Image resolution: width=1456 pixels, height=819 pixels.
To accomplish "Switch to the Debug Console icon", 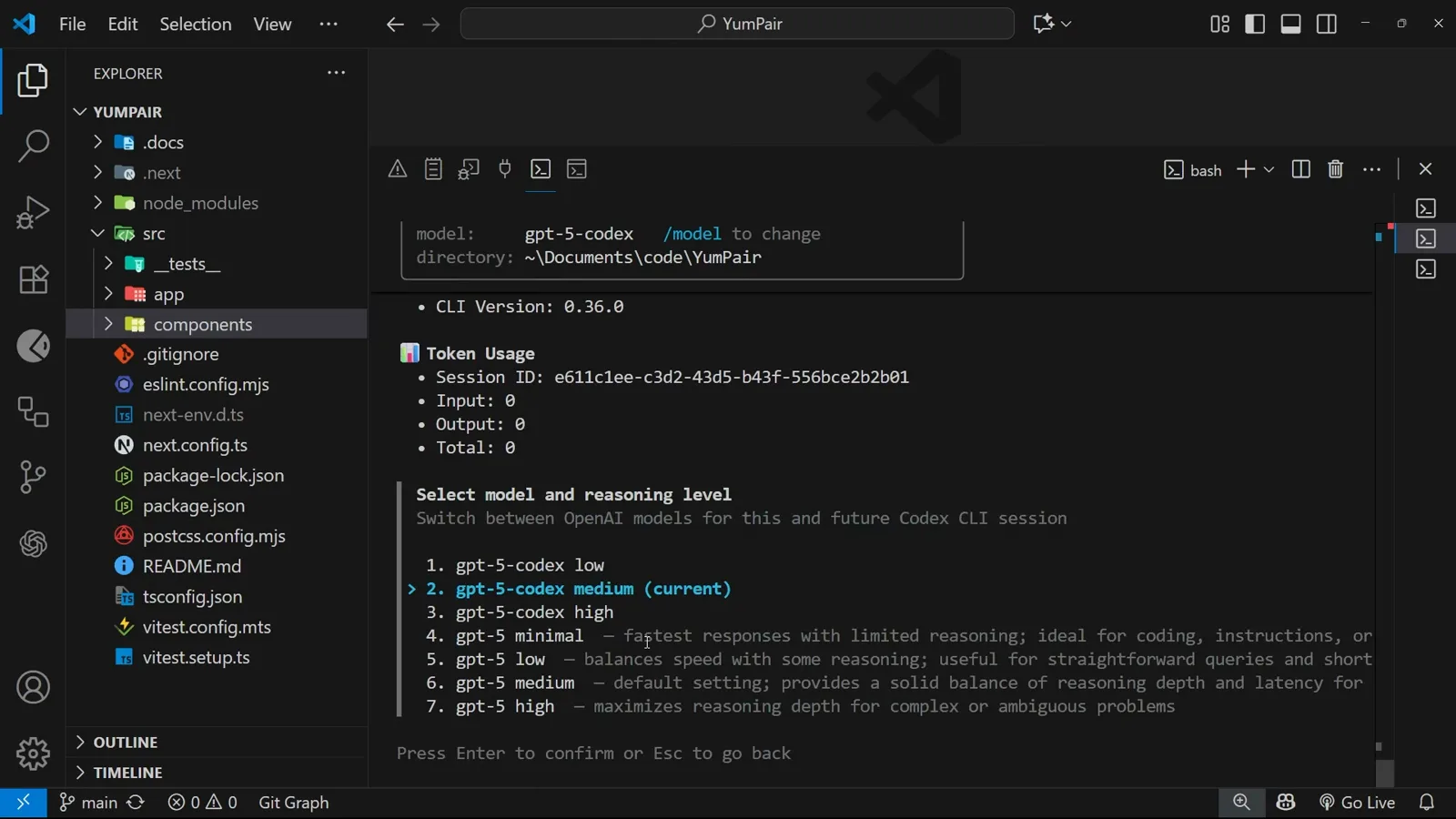I will point(469,169).
